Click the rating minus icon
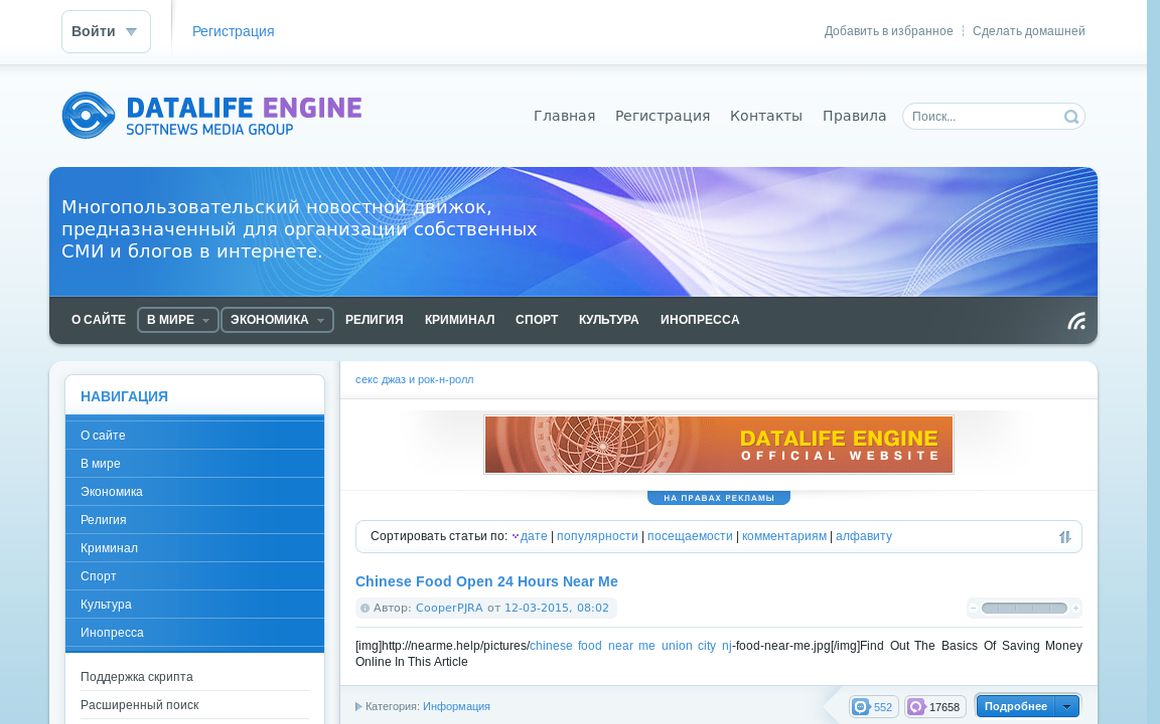1160x724 pixels. (974, 608)
